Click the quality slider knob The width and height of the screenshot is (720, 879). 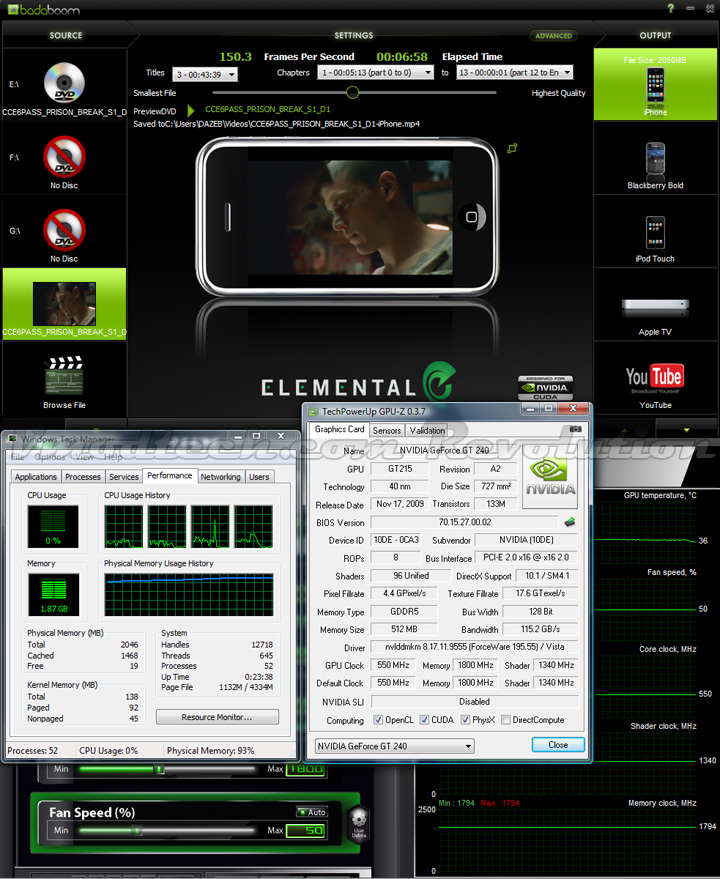pyautogui.click(x=352, y=92)
